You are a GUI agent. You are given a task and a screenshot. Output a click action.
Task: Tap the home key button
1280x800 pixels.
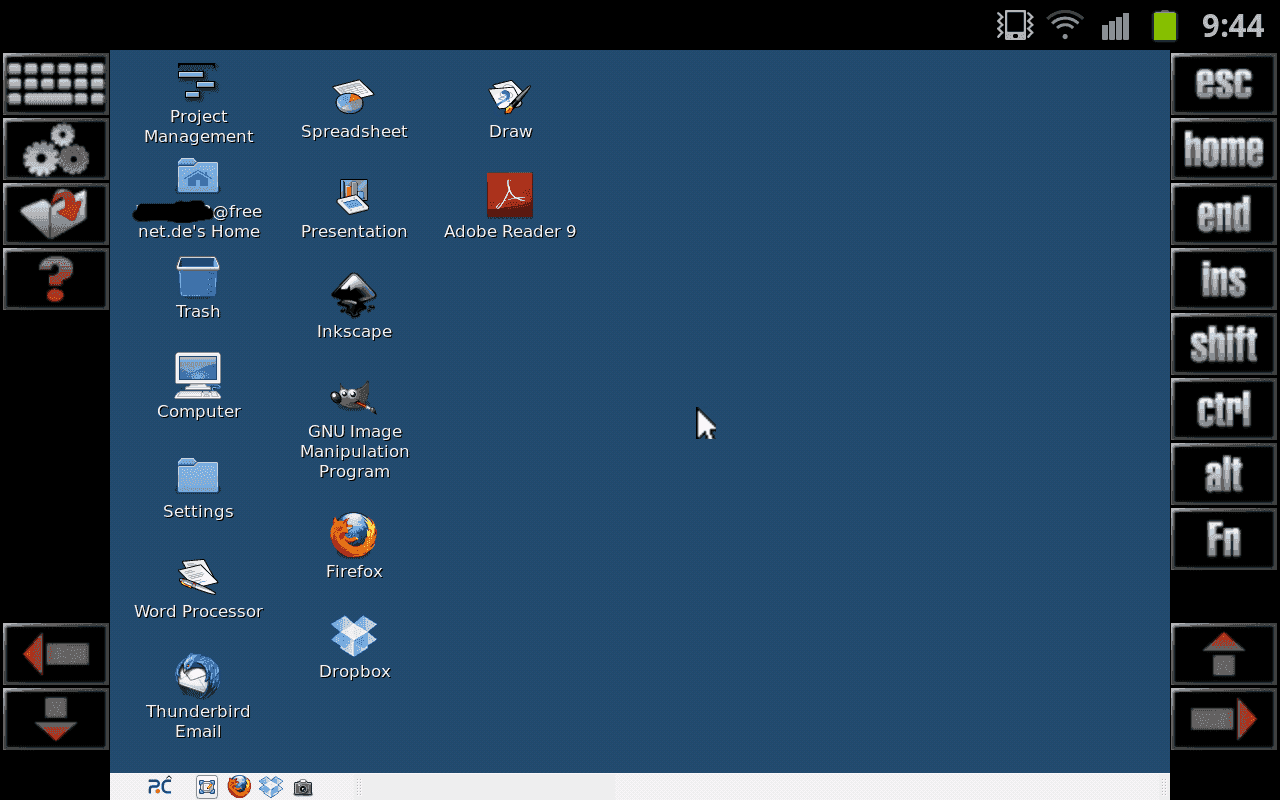click(1224, 149)
